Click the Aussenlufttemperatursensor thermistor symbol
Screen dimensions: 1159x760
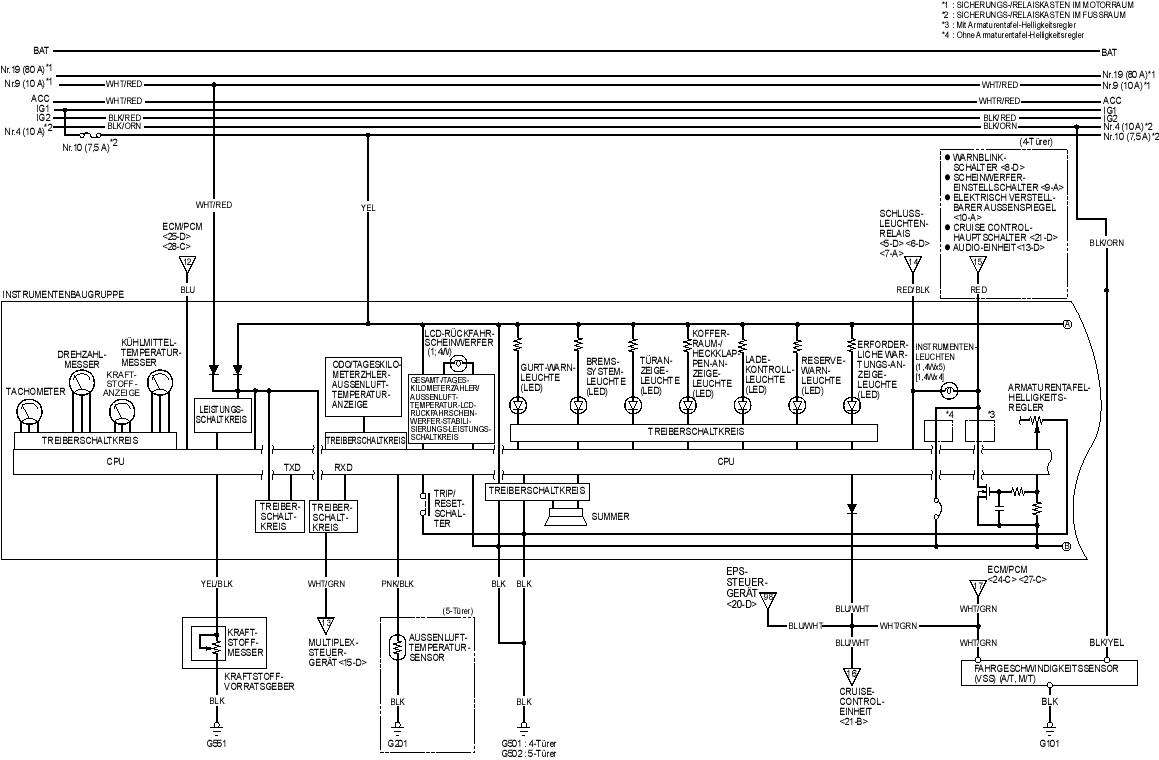click(x=398, y=645)
